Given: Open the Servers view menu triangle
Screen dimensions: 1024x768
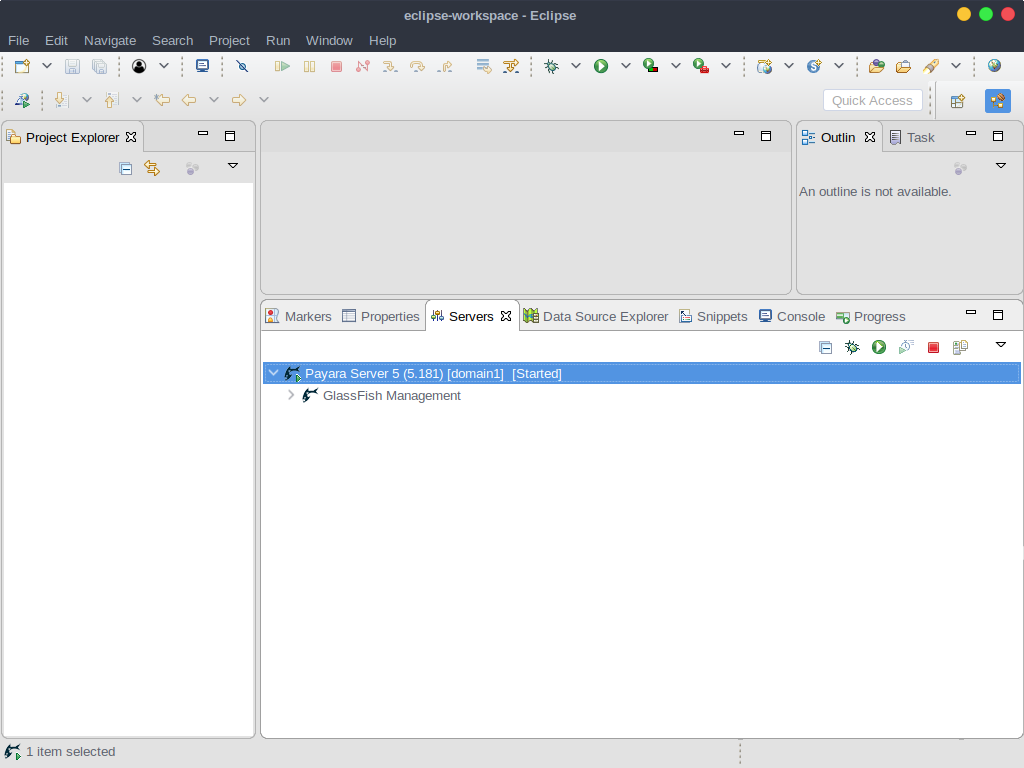Looking at the screenshot, I should (x=1000, y=345).
